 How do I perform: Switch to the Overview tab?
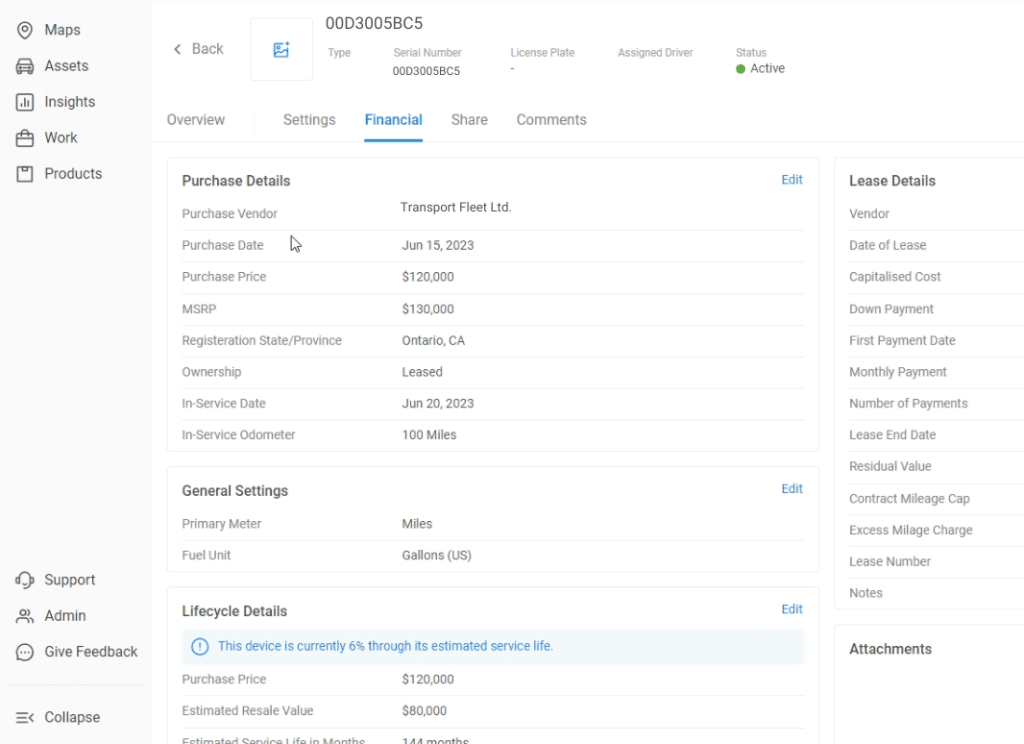click(196, 120)
